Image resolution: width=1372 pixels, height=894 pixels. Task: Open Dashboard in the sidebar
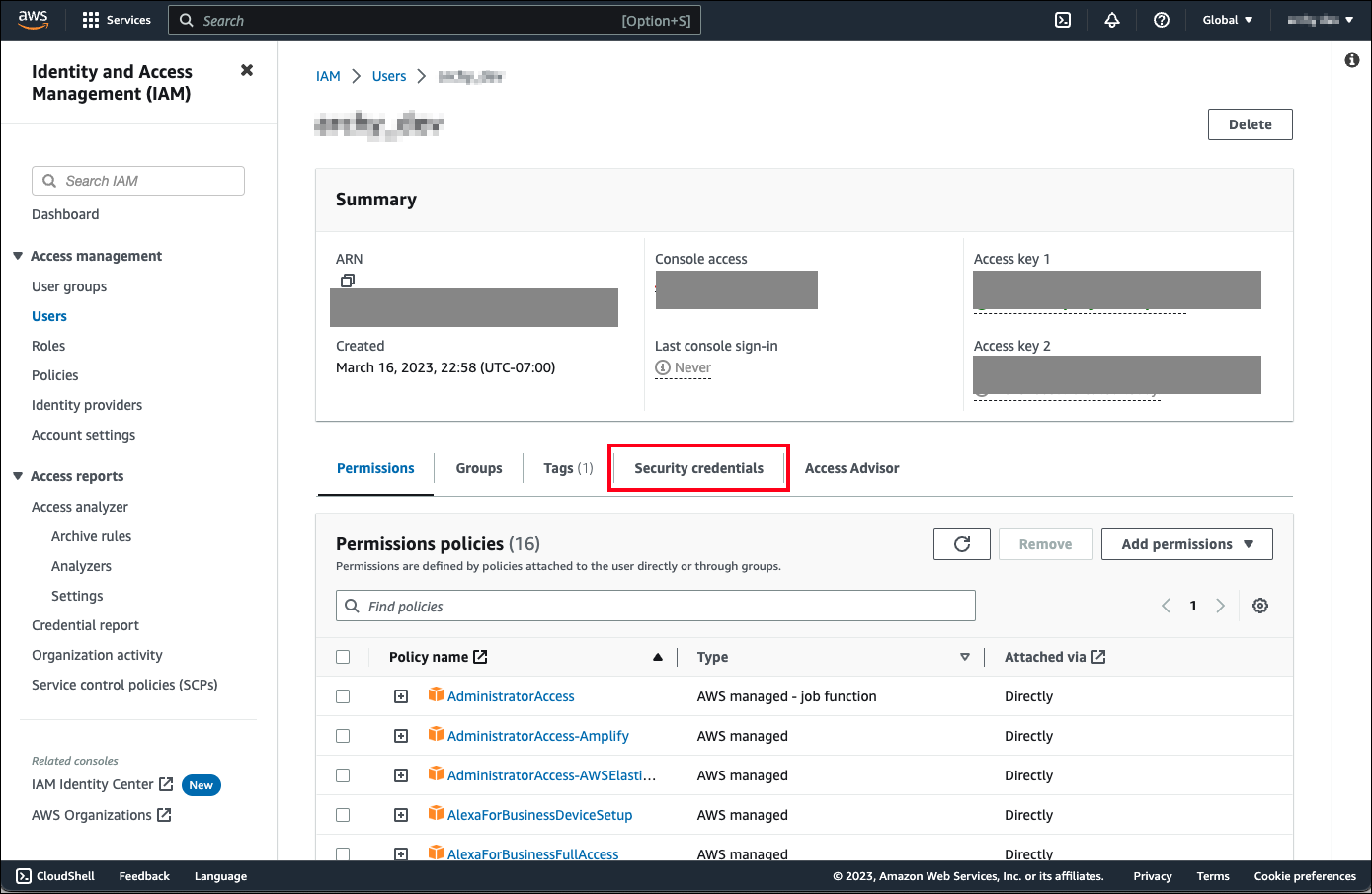65,214
